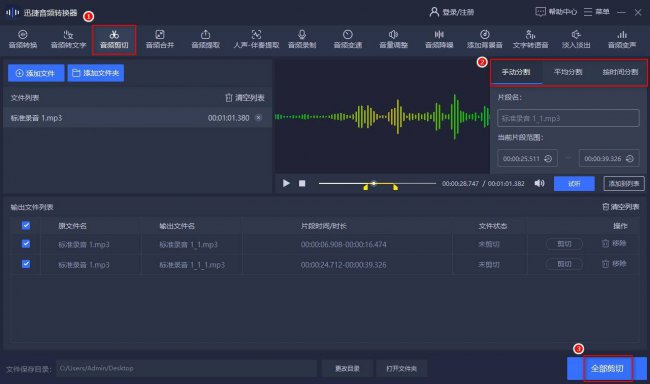Click the reset icon in the start time field
This screenshot has width=650, height=384.
548,158
